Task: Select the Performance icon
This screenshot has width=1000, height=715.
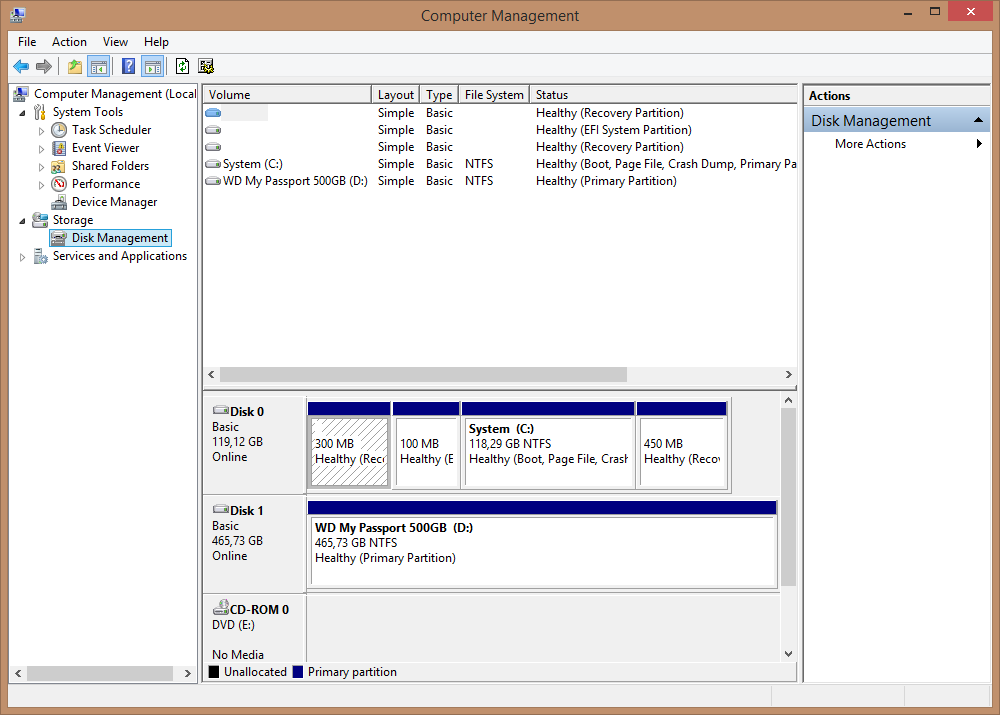Action: point(59,184)
